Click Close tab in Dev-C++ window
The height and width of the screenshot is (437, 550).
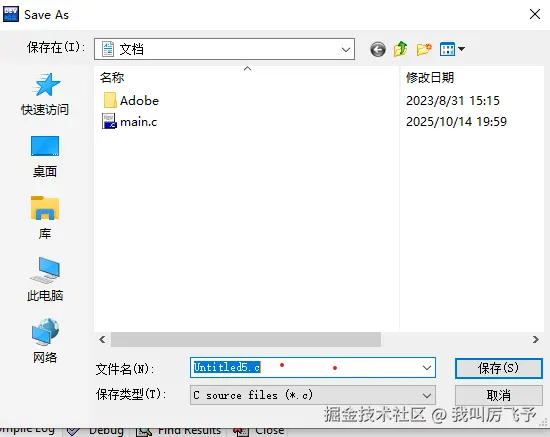(x=259, y=431)
